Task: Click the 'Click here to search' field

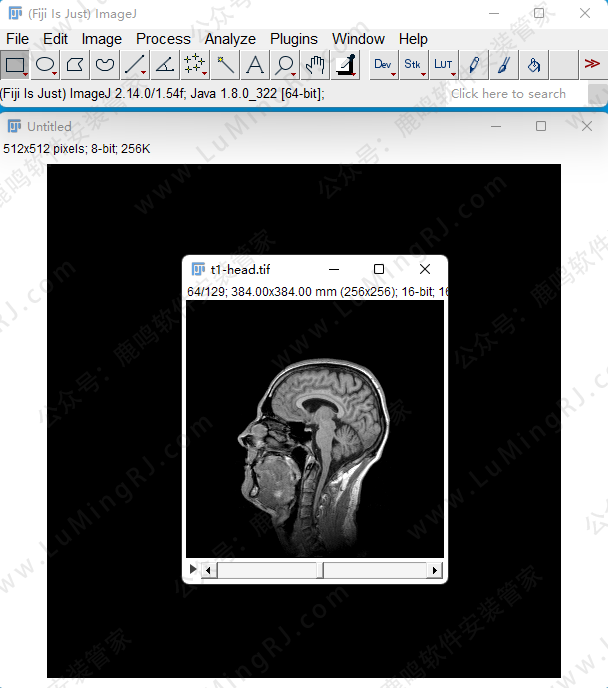Action: [x=508, y=94]
